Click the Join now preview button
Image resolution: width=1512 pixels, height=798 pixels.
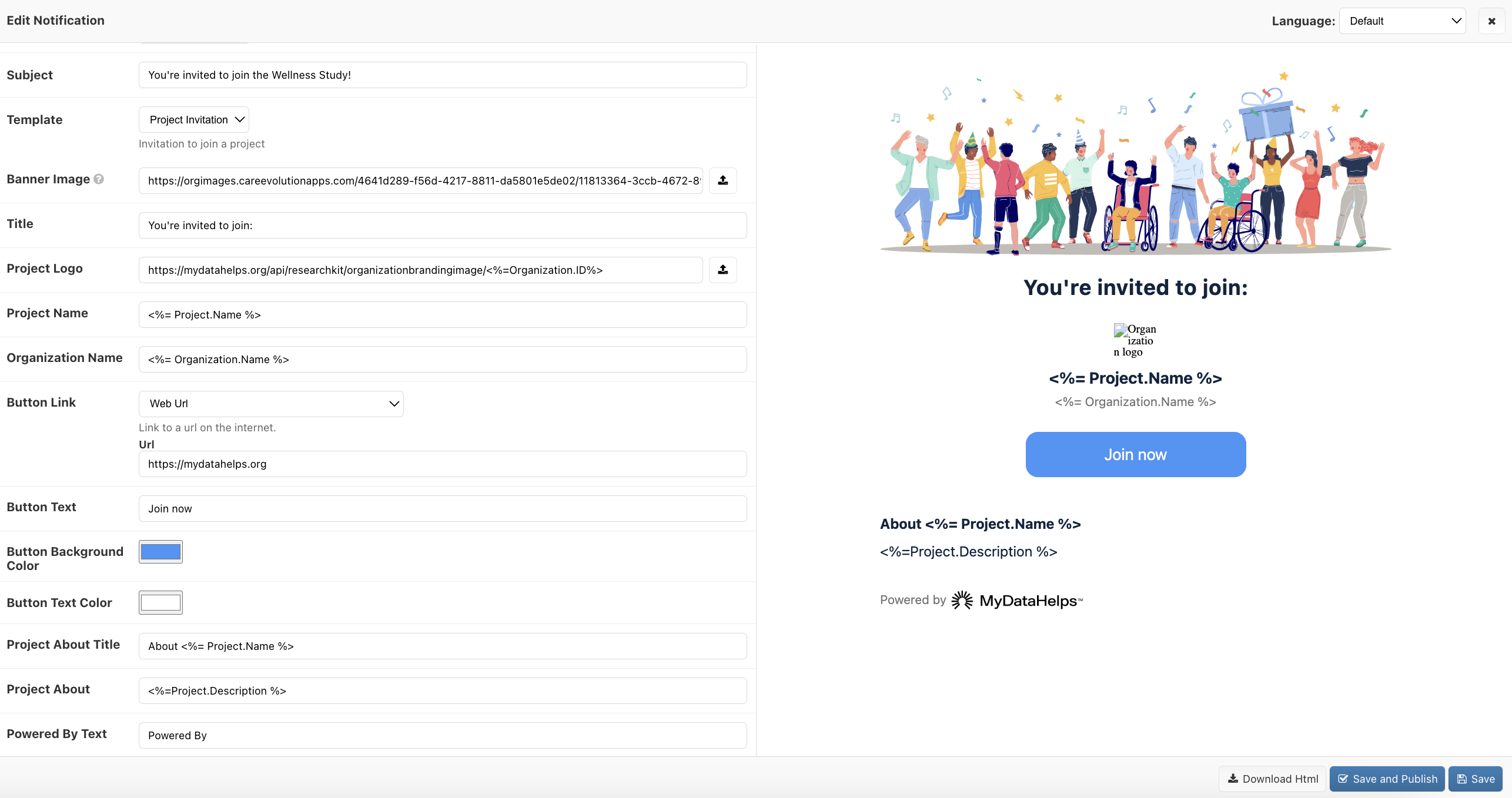[x=1135, y=455]
